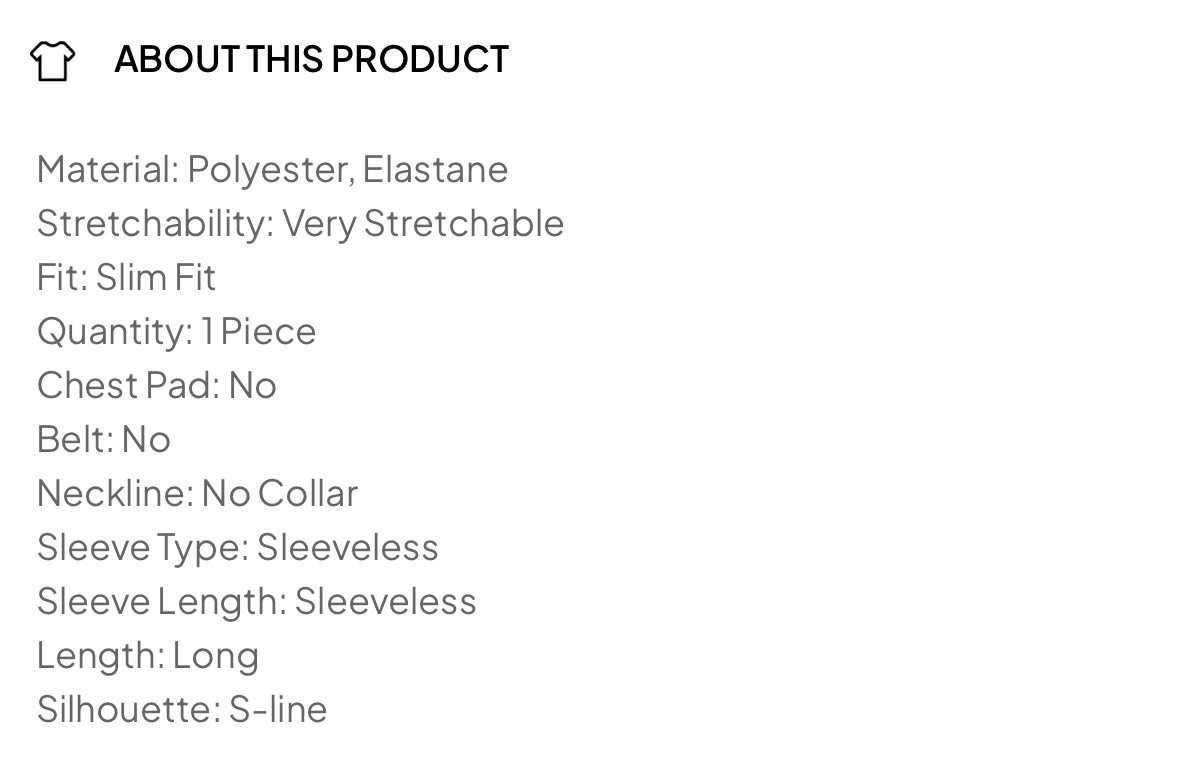Click the Very Stretchable value
1199x766 pixels.
pyautogui.click(x=423, y=224)
